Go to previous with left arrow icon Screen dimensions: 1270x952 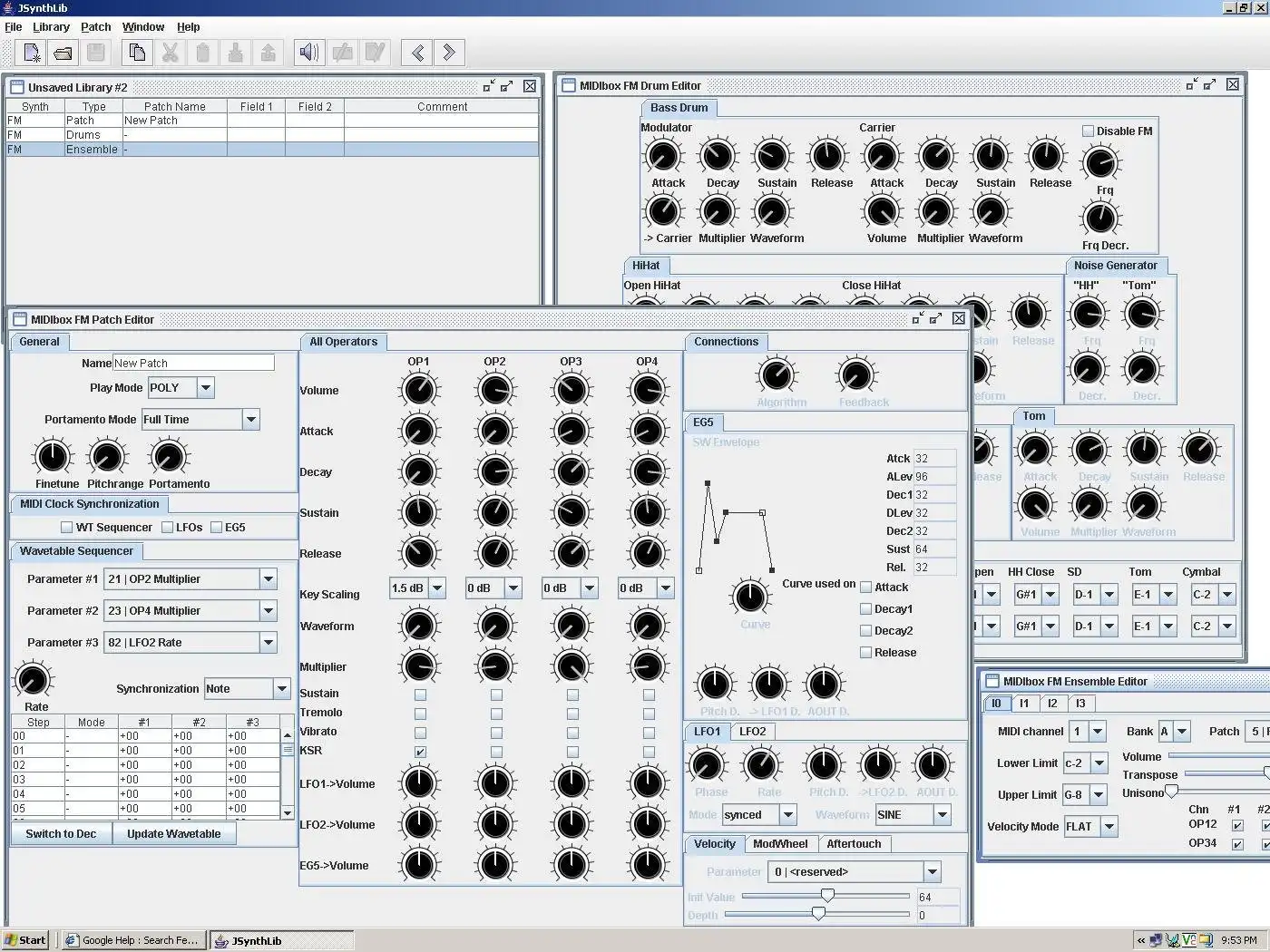click(x=417, y=53)
